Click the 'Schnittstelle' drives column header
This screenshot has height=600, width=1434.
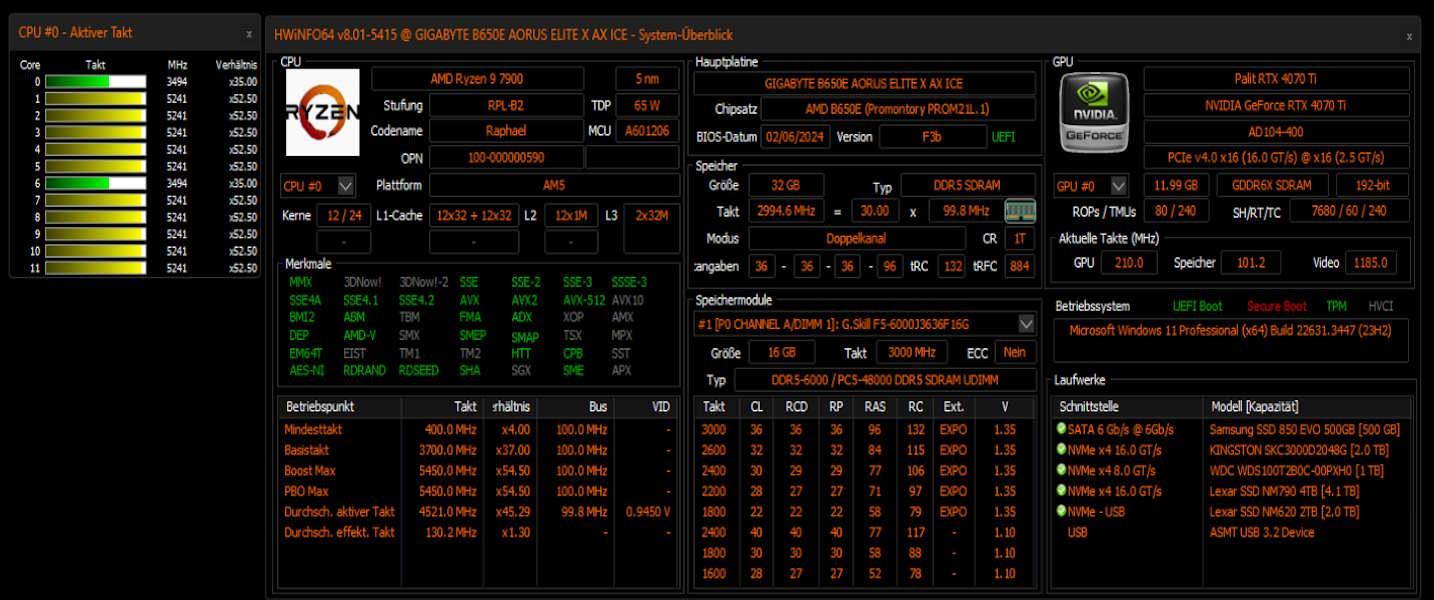coord(1128,407)
